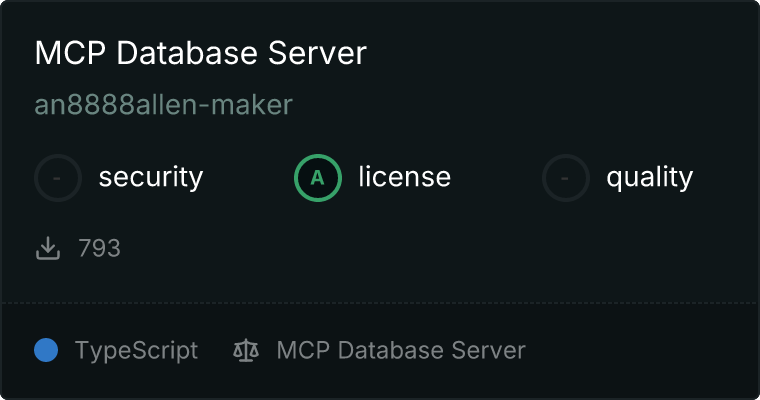Click the security grade dash badge
760x400 pixels.
point(58,178)
